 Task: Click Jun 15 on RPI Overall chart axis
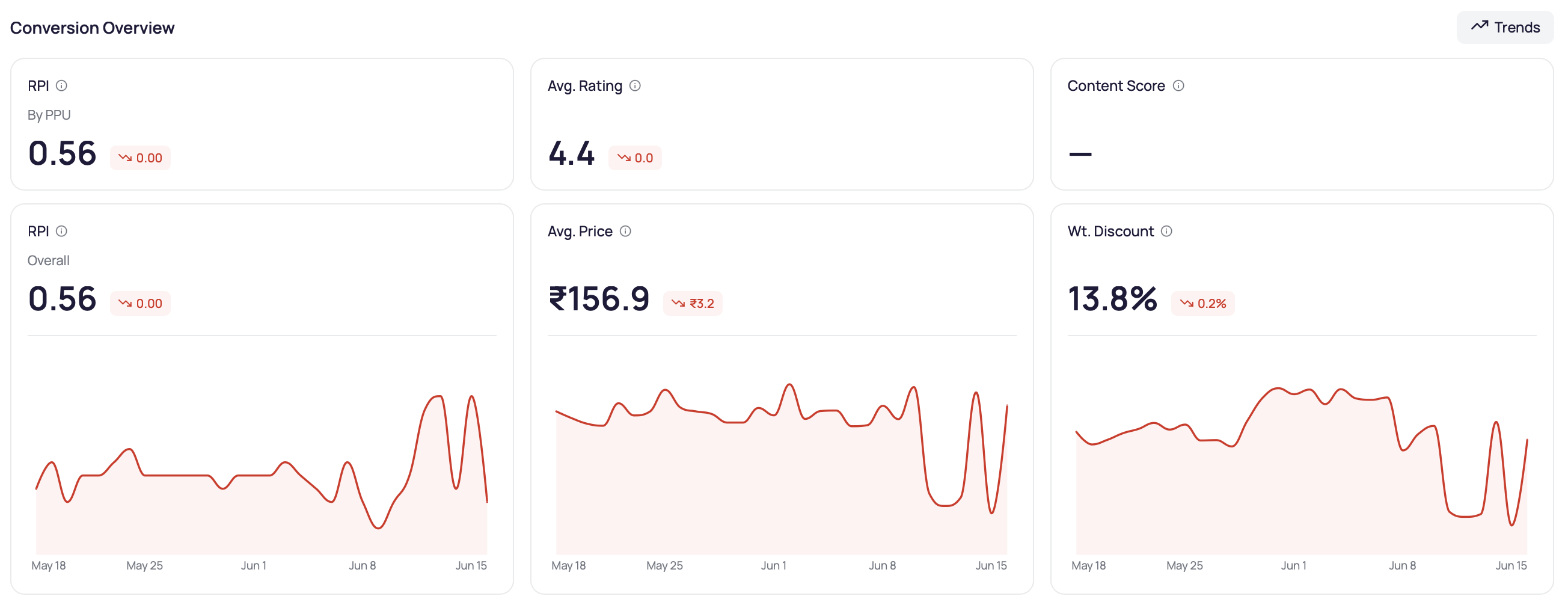coord(471,566)
